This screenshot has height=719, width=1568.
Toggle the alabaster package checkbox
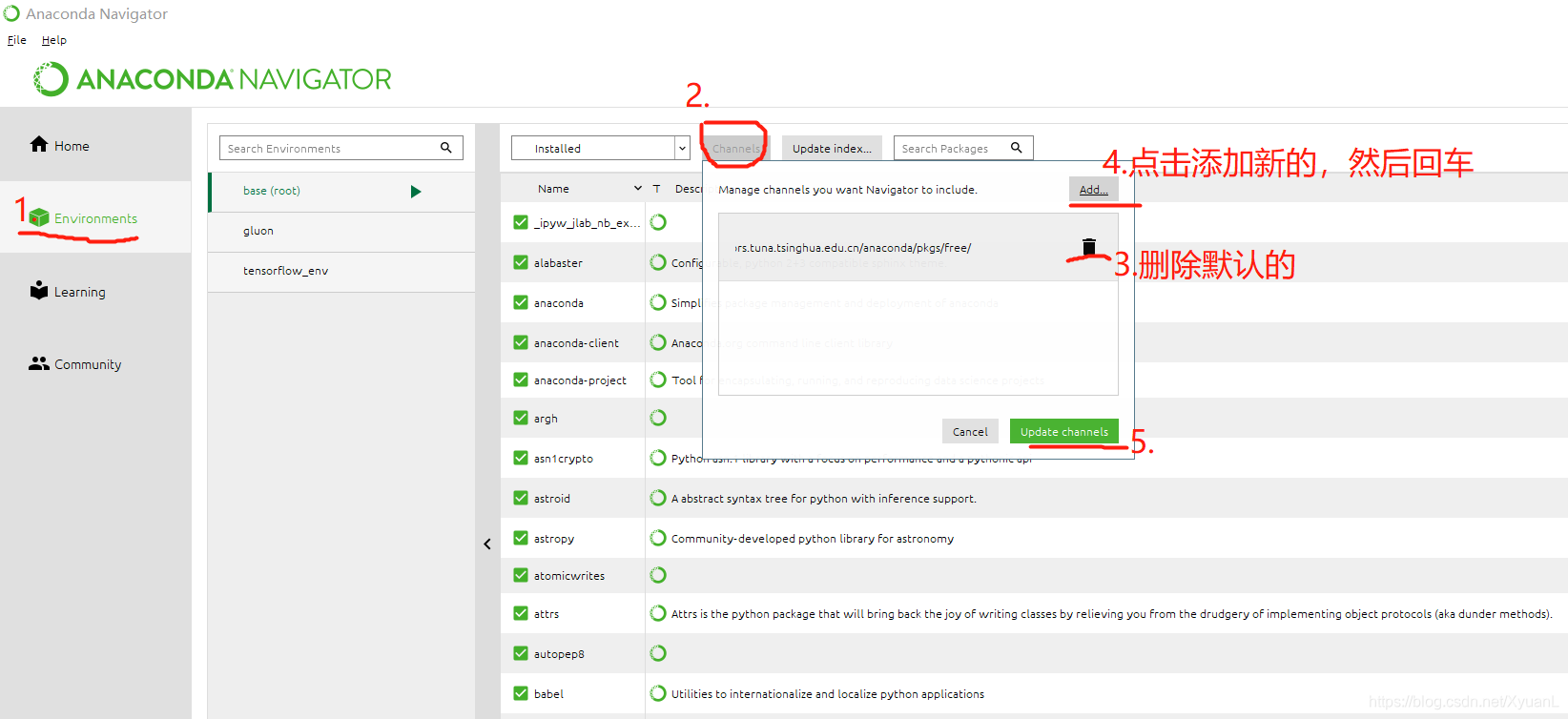(521, 262)
